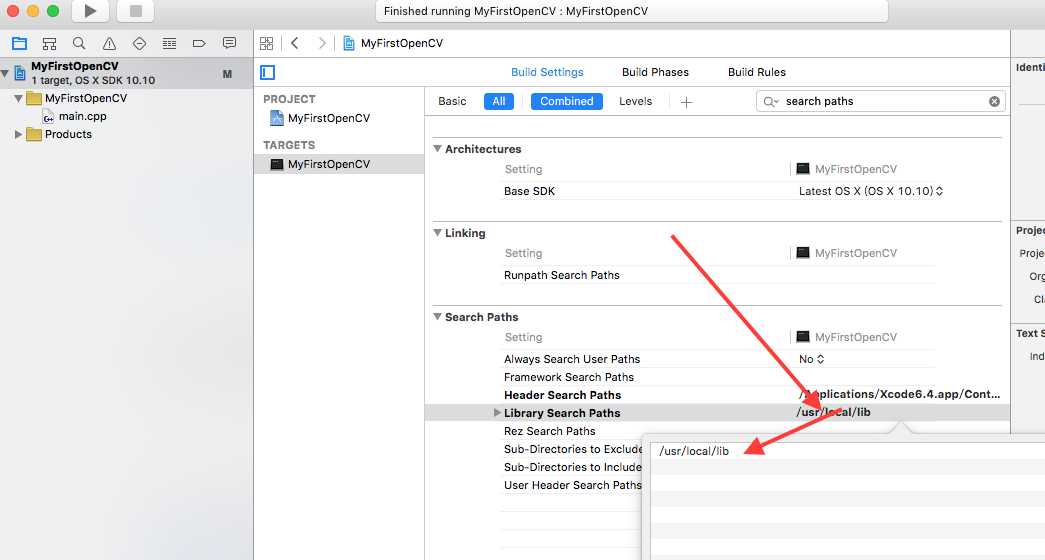This screenshot has height=560, width=1045.
Task: Collapse the Linking section
Action: [x=438, y=233]
